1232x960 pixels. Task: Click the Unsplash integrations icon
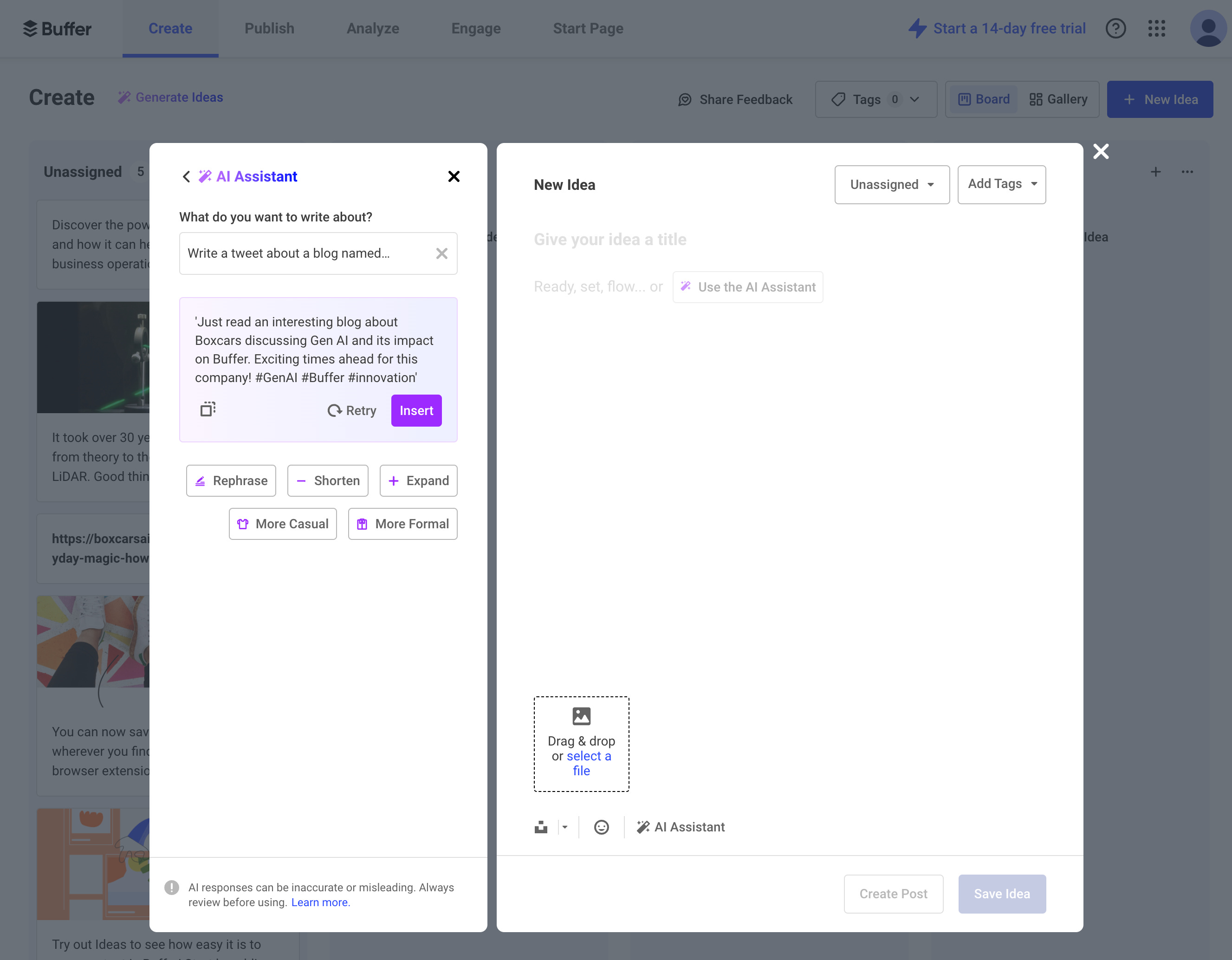pos(540,827)
